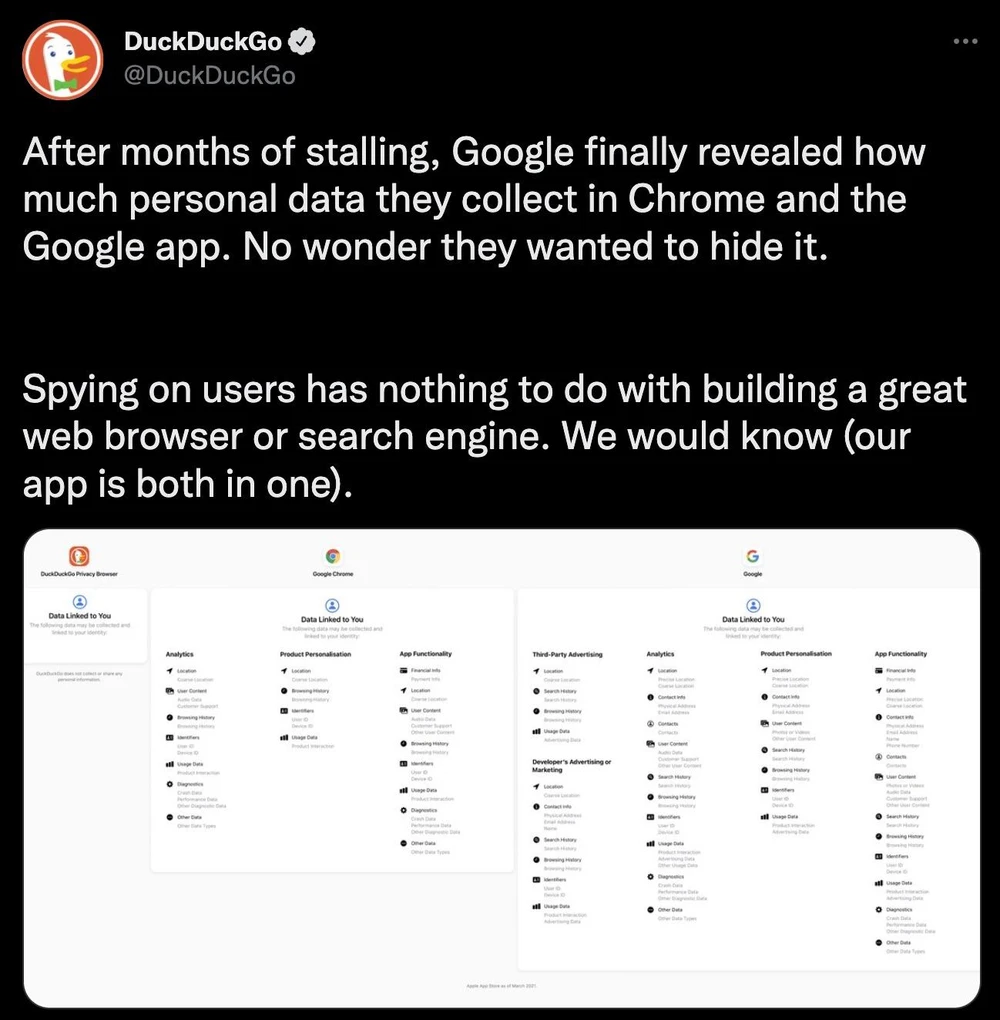Select the Contacts icon in Google's App Functionality column
The width and height of the screenshot is (1000, 1020).
click(x=877, y=757)
